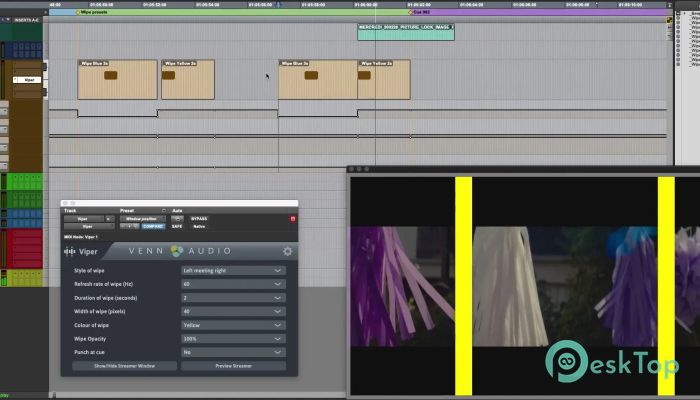700x400 pixels.
Task: Open the Width of wipe dropdown
Action: (233, 311)
